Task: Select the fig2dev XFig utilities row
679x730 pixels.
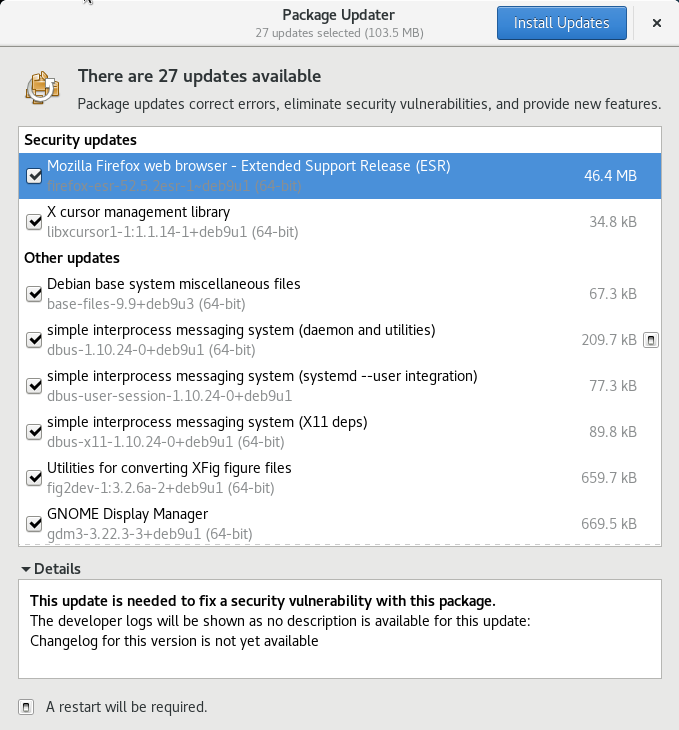Action: pyautogui.click(x=300, y=478)
